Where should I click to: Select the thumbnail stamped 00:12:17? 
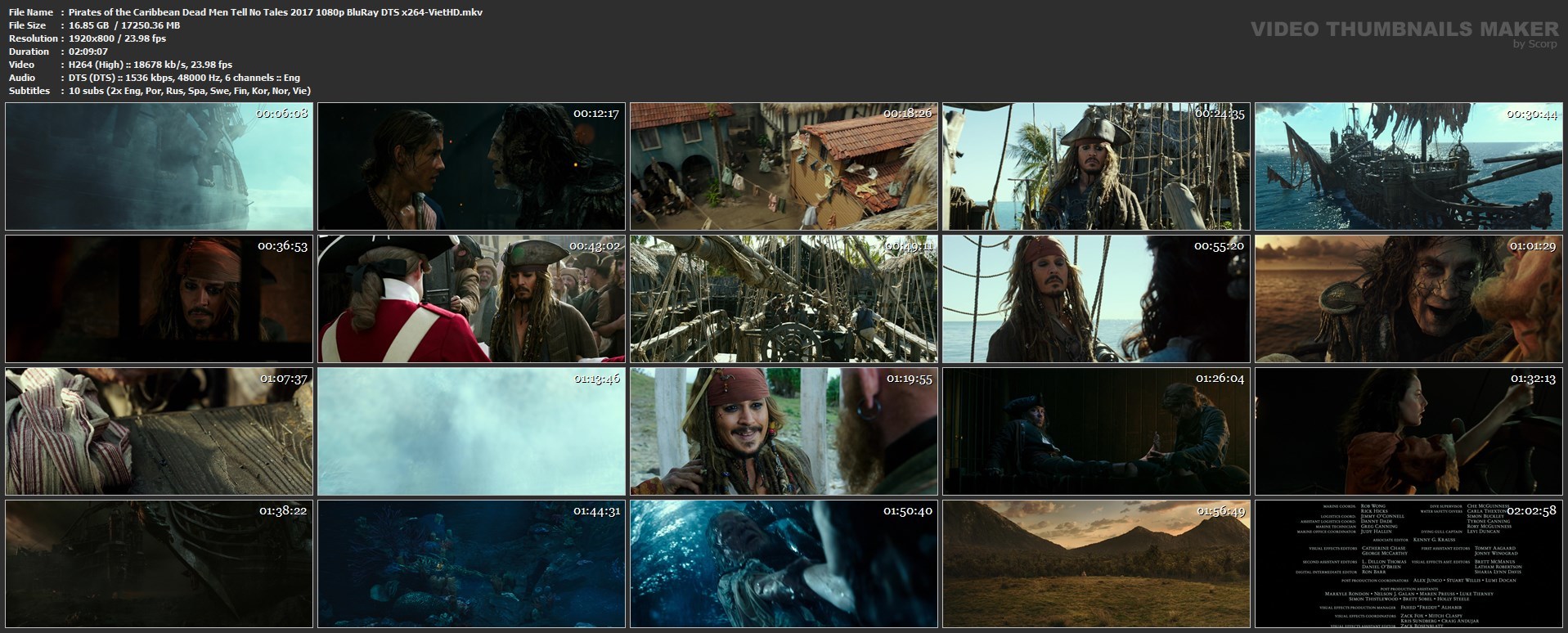(x=472, y=167)
